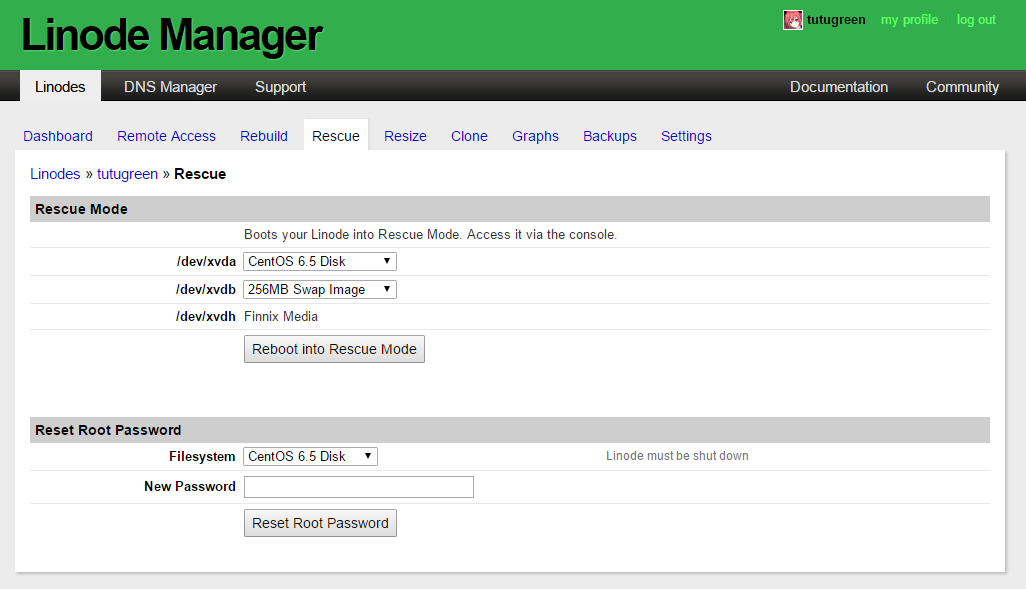Select the Rescue subtab

[336, 135]
